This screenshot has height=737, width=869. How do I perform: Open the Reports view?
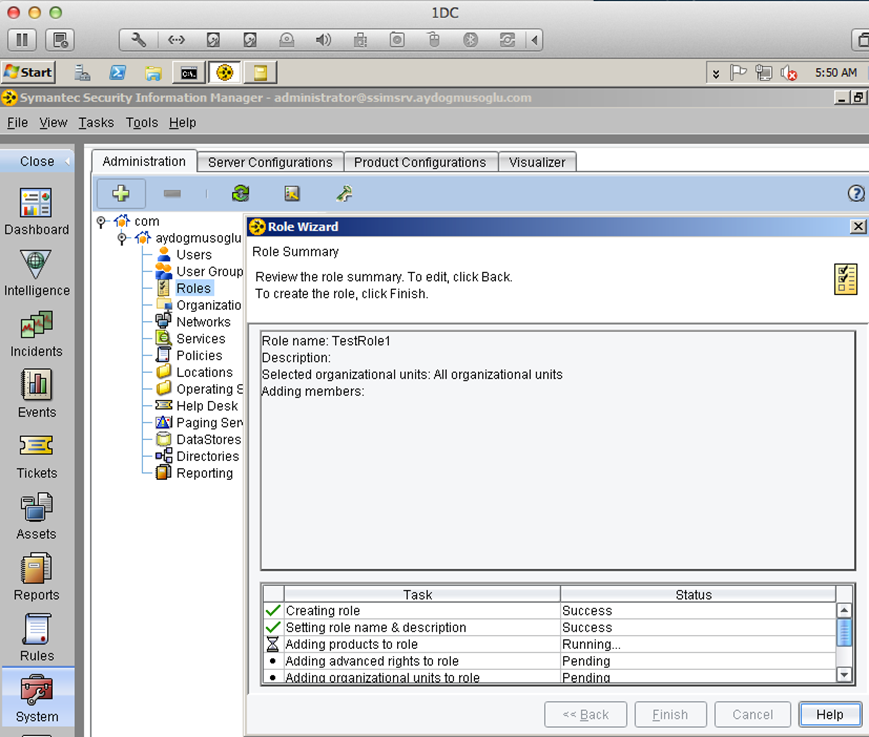[x=37, y=577]
